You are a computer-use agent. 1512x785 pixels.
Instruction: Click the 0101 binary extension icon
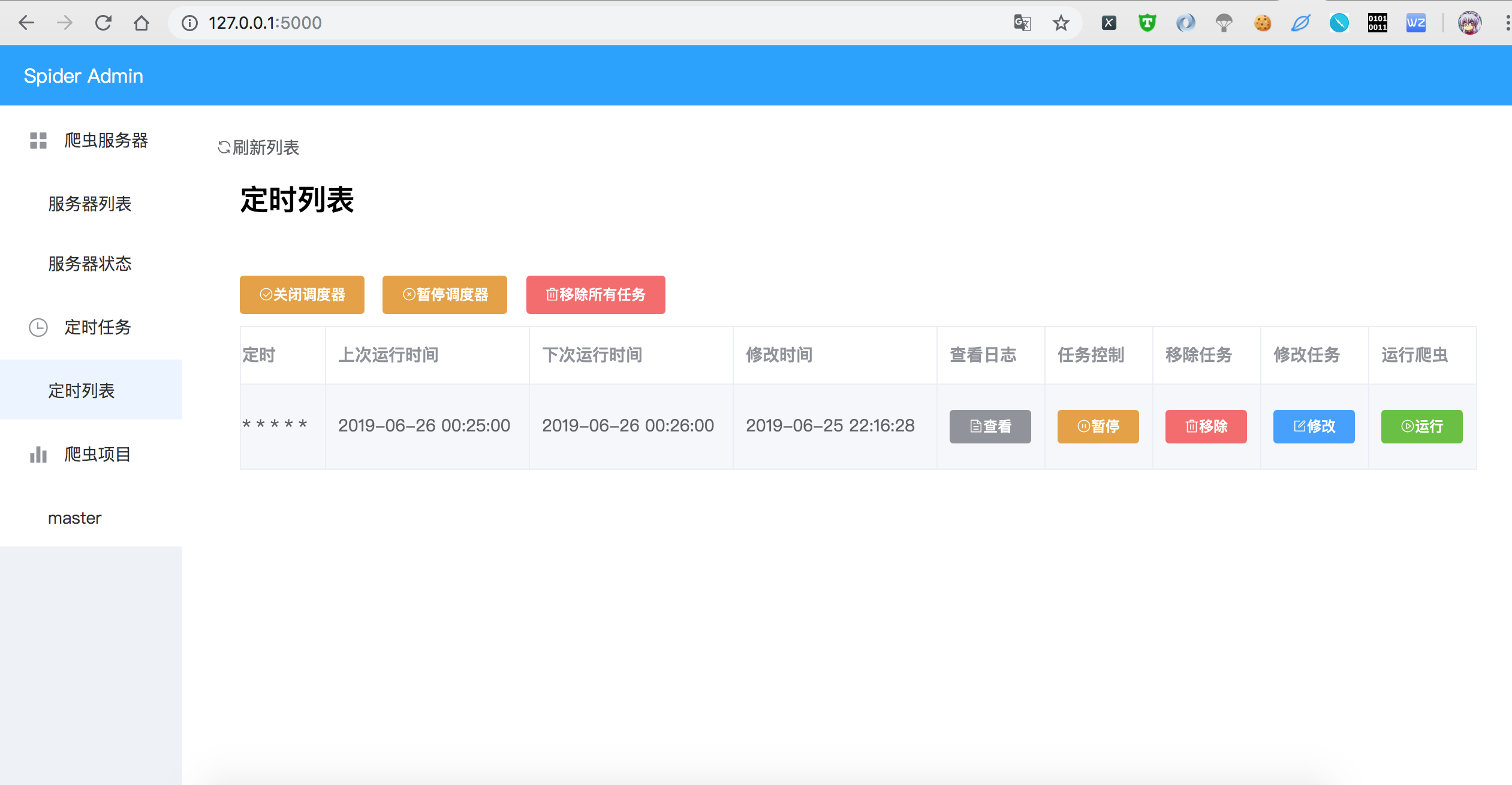pyautogui.click(x=1377, y=23)
